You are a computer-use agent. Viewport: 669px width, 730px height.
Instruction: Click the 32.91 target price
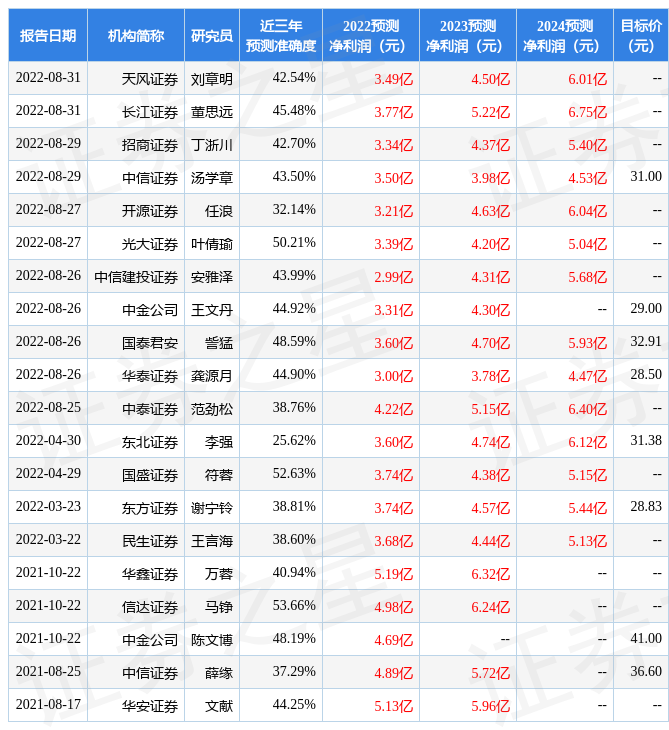coord(646,342)
